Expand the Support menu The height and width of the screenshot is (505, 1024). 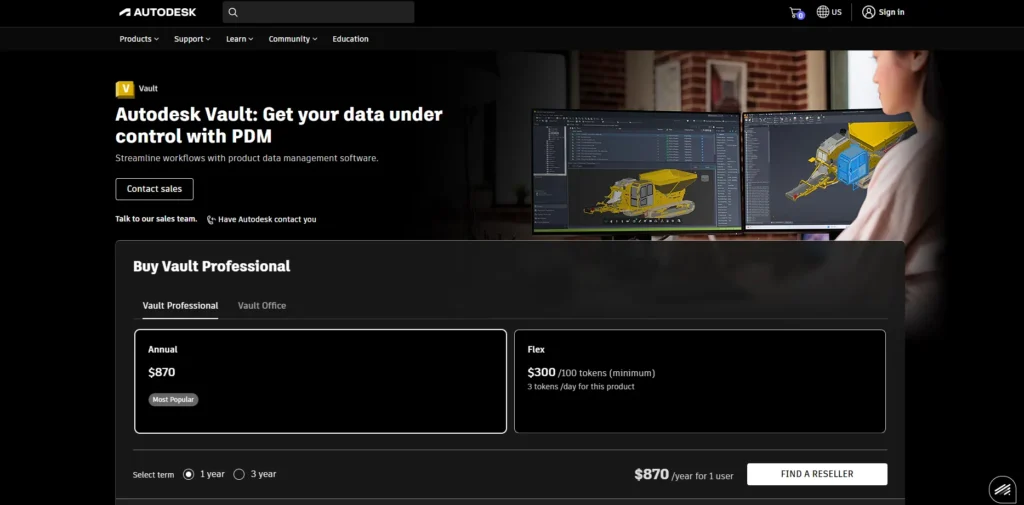[x=192, y=39]
